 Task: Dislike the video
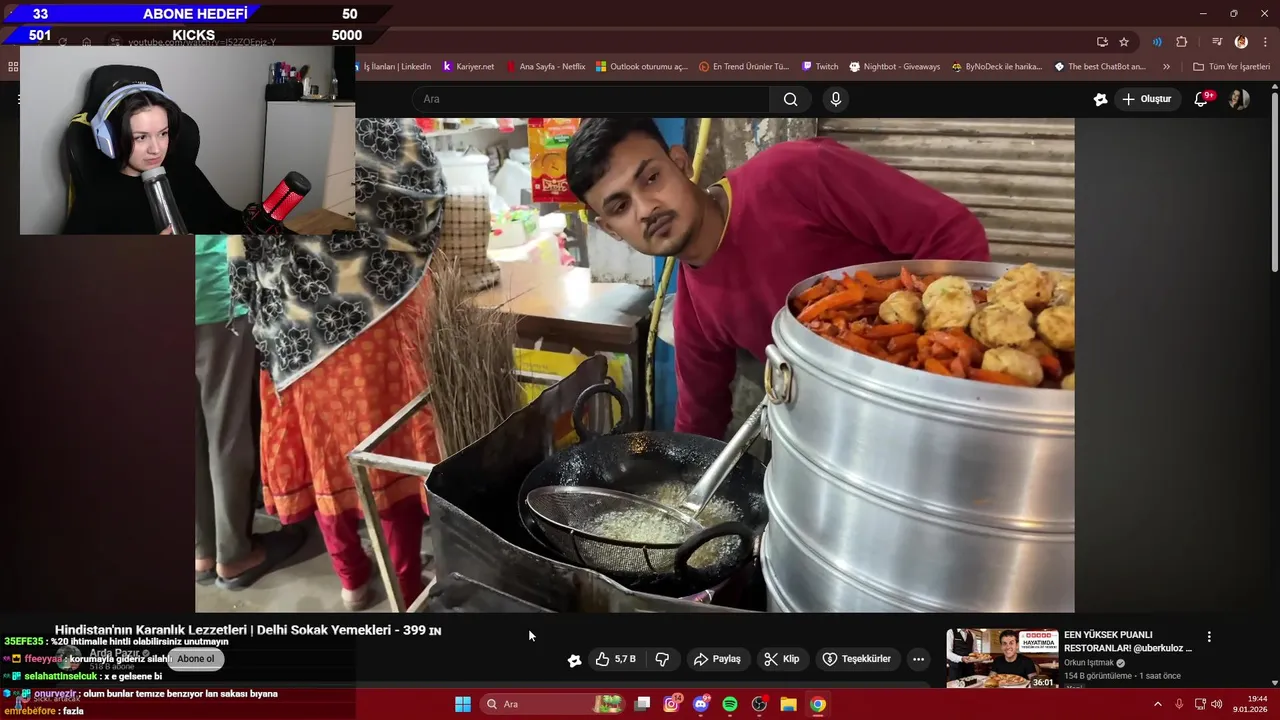coord(662,659)
